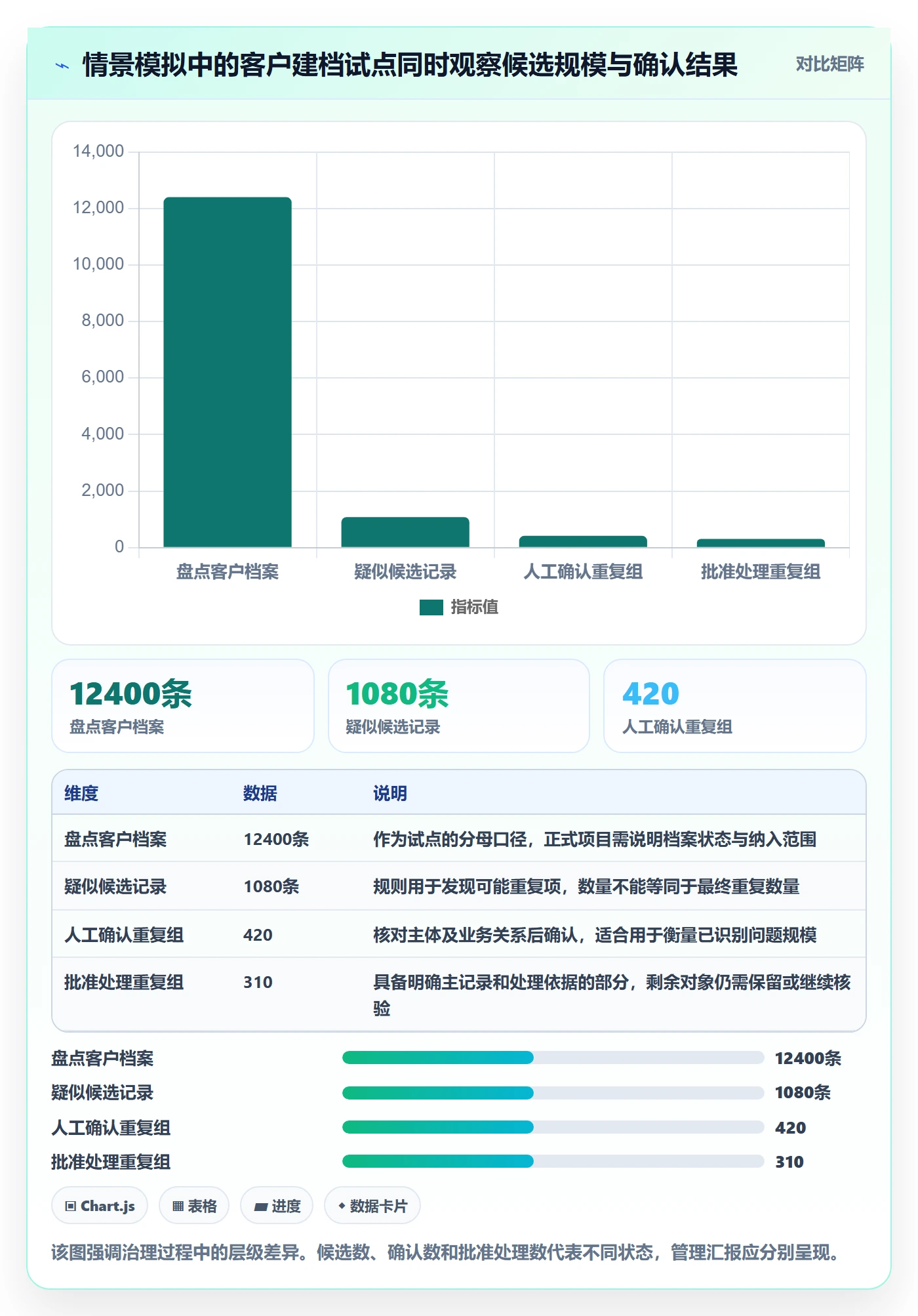Click the bar icon in the 进度 chip
Image resolution: width=918 pixels, height=1316 pixels.
pos(261,1207)
